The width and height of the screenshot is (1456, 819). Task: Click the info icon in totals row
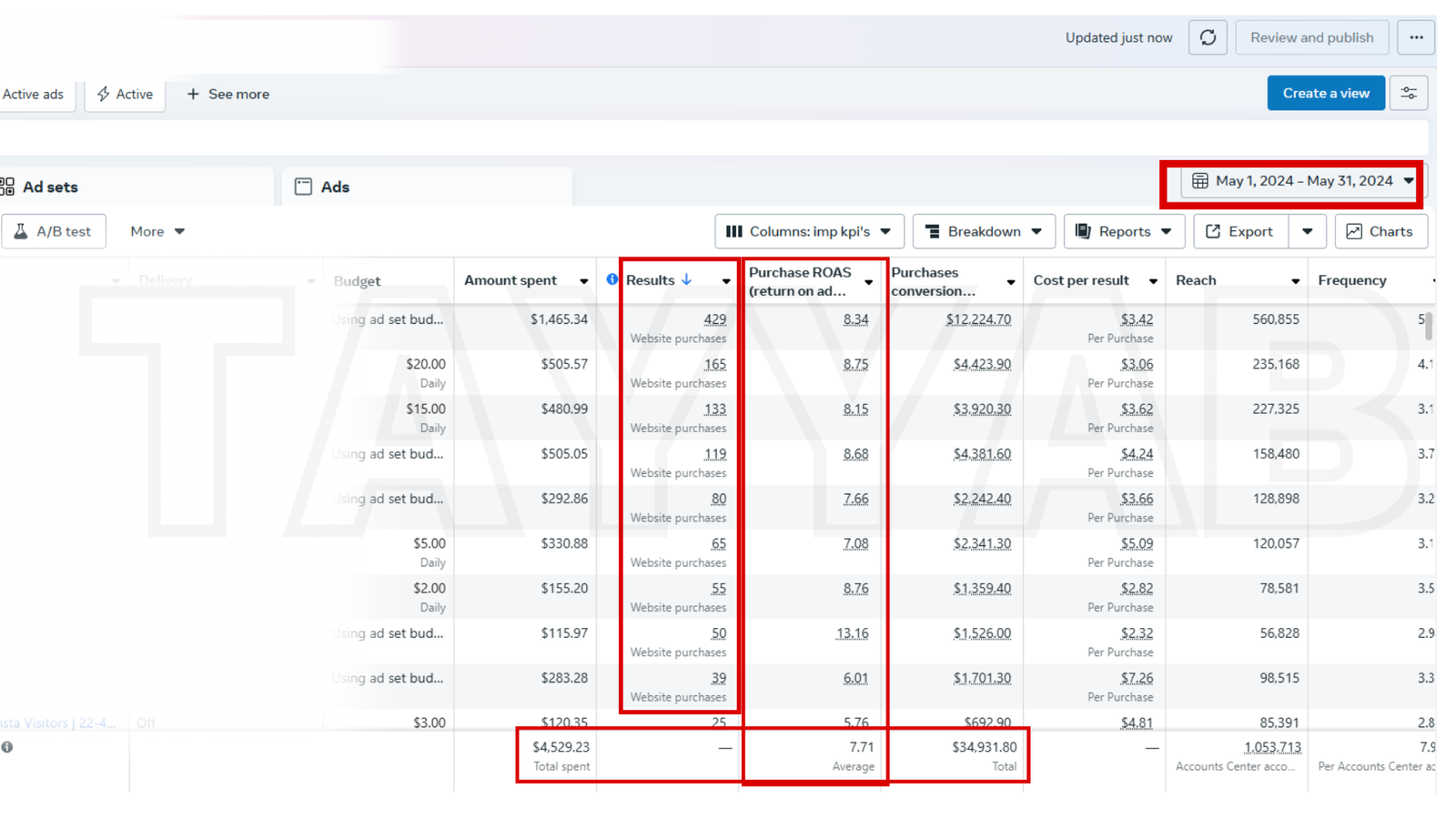point(7,747)
